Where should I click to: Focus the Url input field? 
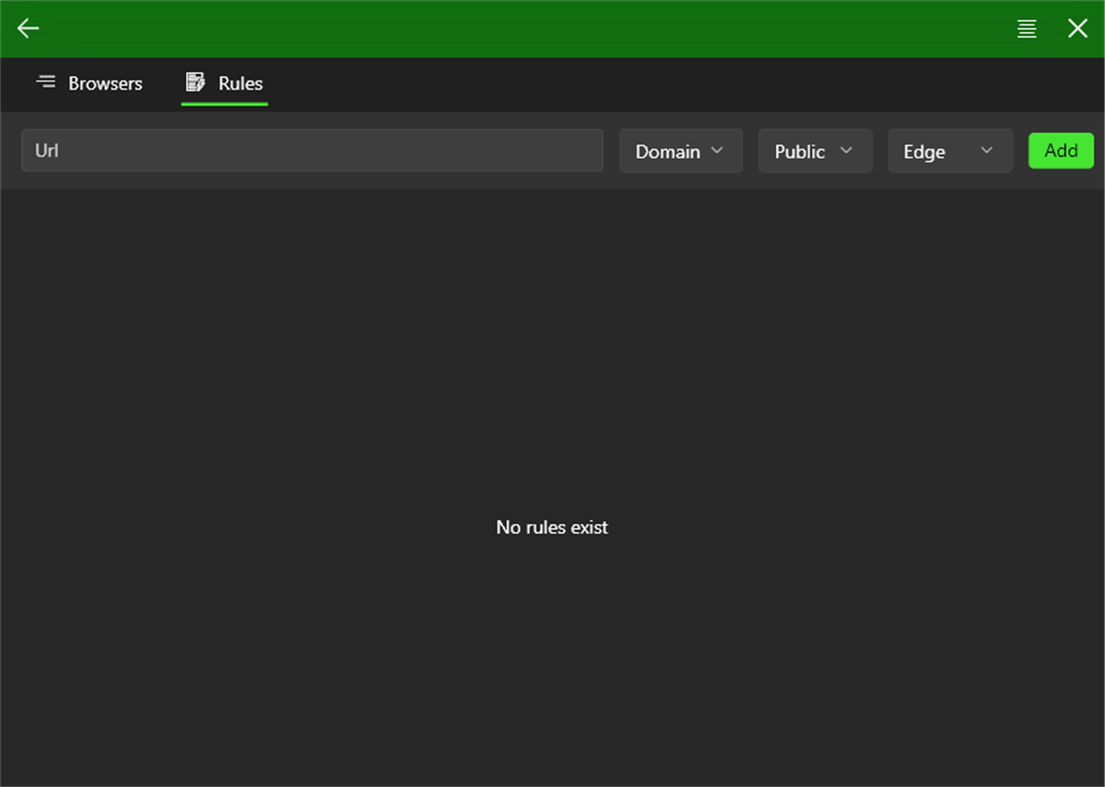point(312,151)
